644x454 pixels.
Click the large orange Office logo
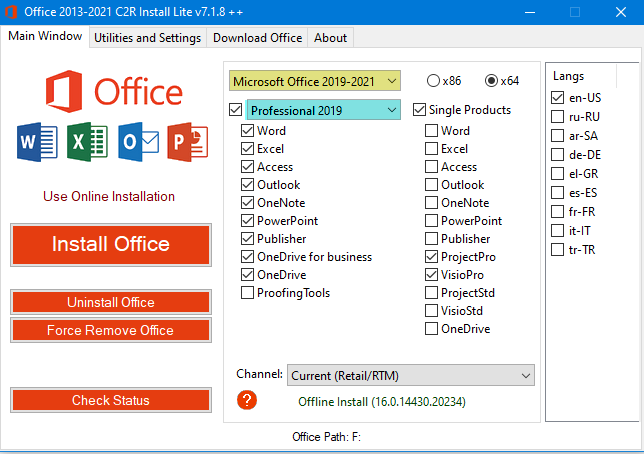114,92
